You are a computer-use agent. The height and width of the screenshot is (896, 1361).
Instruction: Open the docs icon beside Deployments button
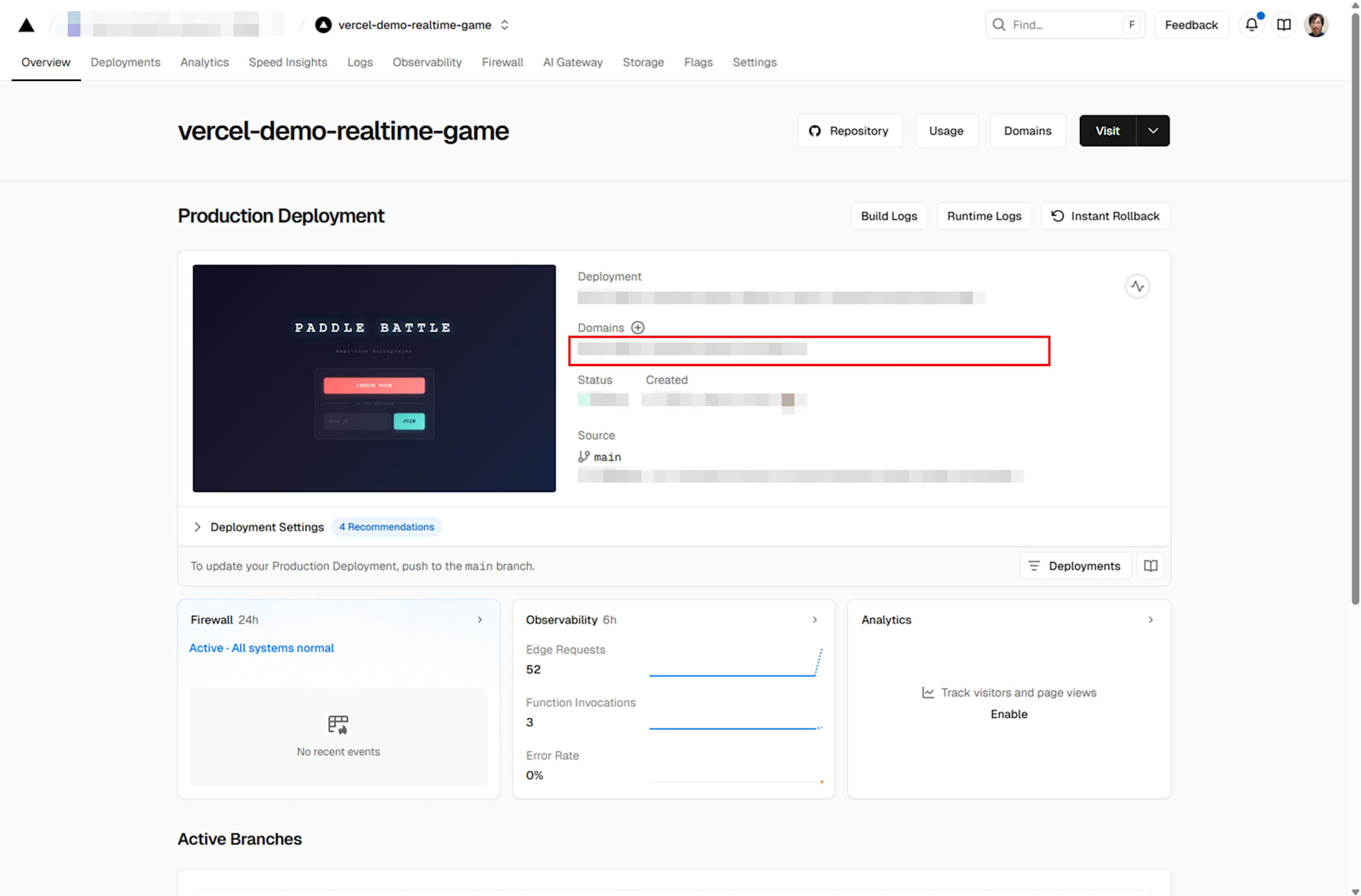tap(1151, 566)
